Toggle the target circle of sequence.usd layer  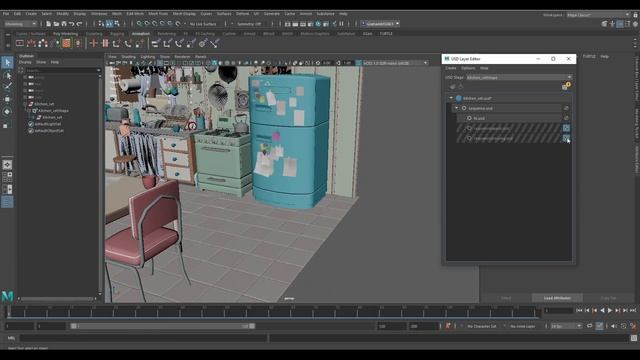coord(464,108)
